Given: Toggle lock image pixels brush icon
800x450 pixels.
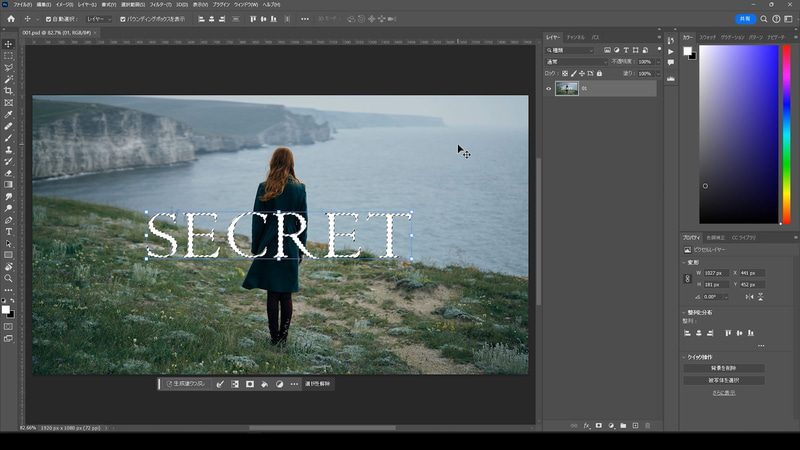Looking at the screenshot, I should (573, 73).
